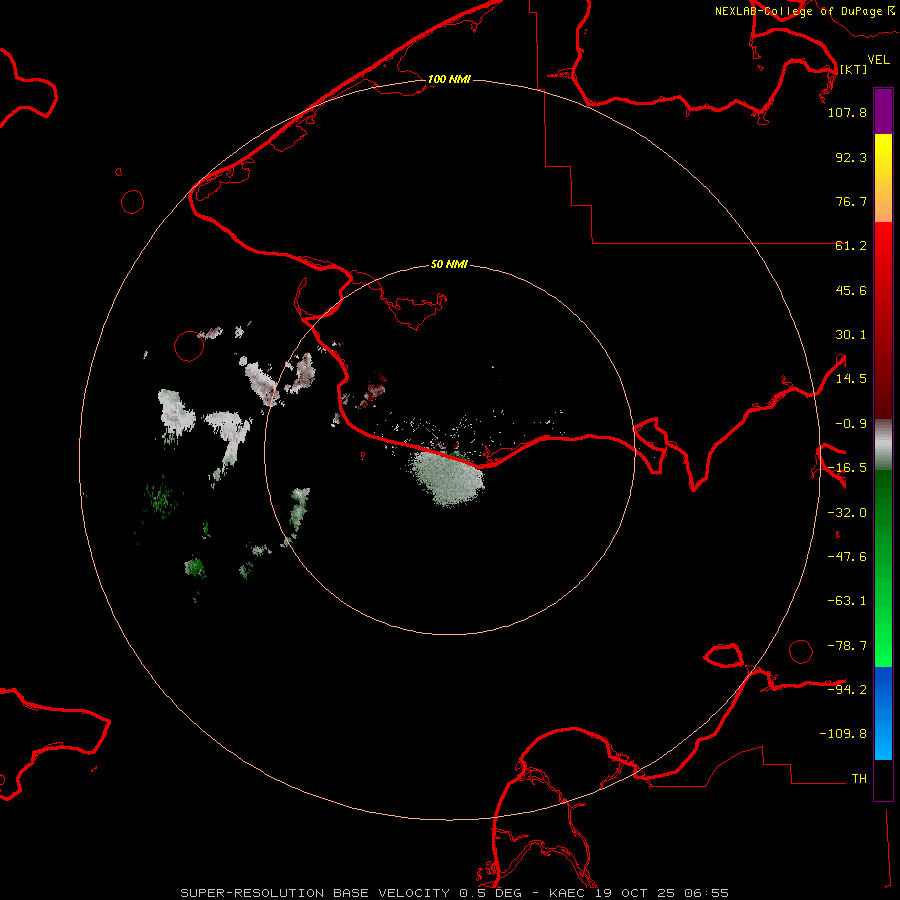Pick the purple segment of the color bar
The width and height of the screenshot is (900, 900).
(x=883, y=111)
